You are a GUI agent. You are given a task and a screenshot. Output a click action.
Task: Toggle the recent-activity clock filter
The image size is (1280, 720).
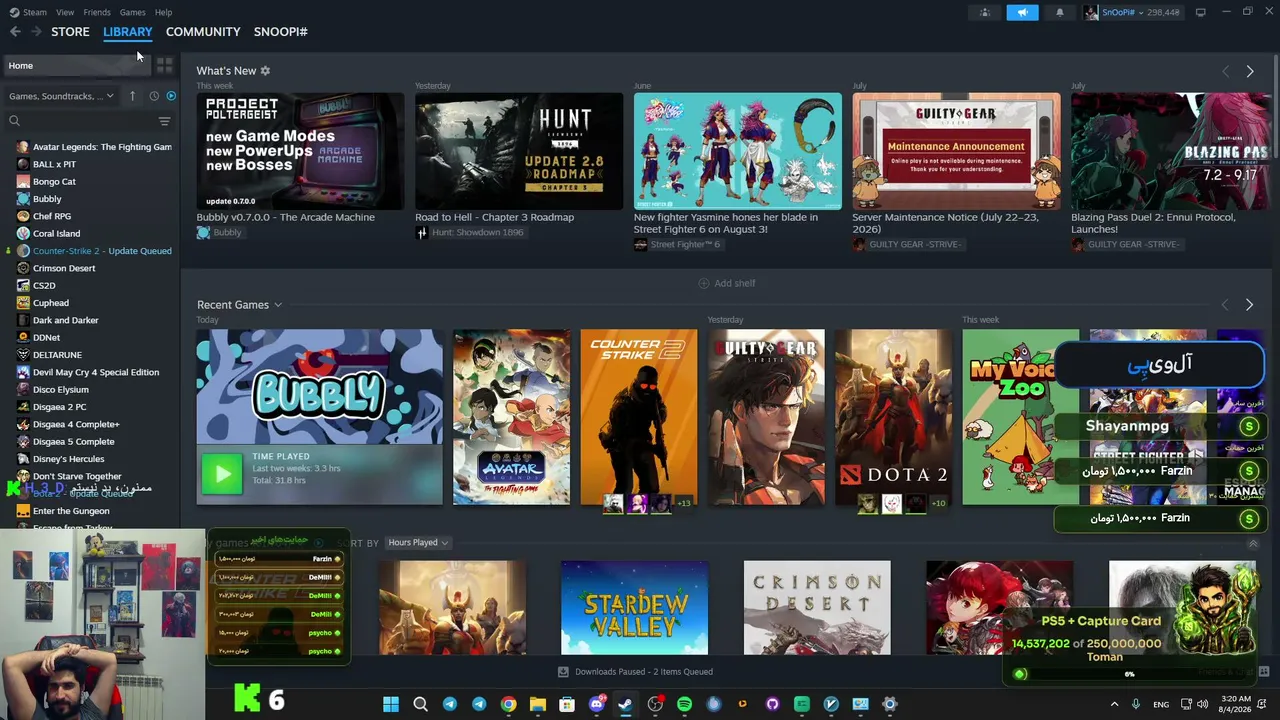pyautogui.click(x=154, y=96)
